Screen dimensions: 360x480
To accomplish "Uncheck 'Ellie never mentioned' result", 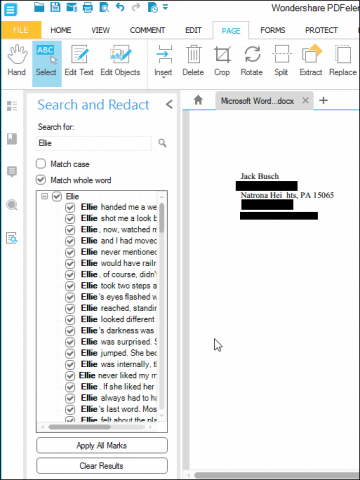I will click(70, 252).
